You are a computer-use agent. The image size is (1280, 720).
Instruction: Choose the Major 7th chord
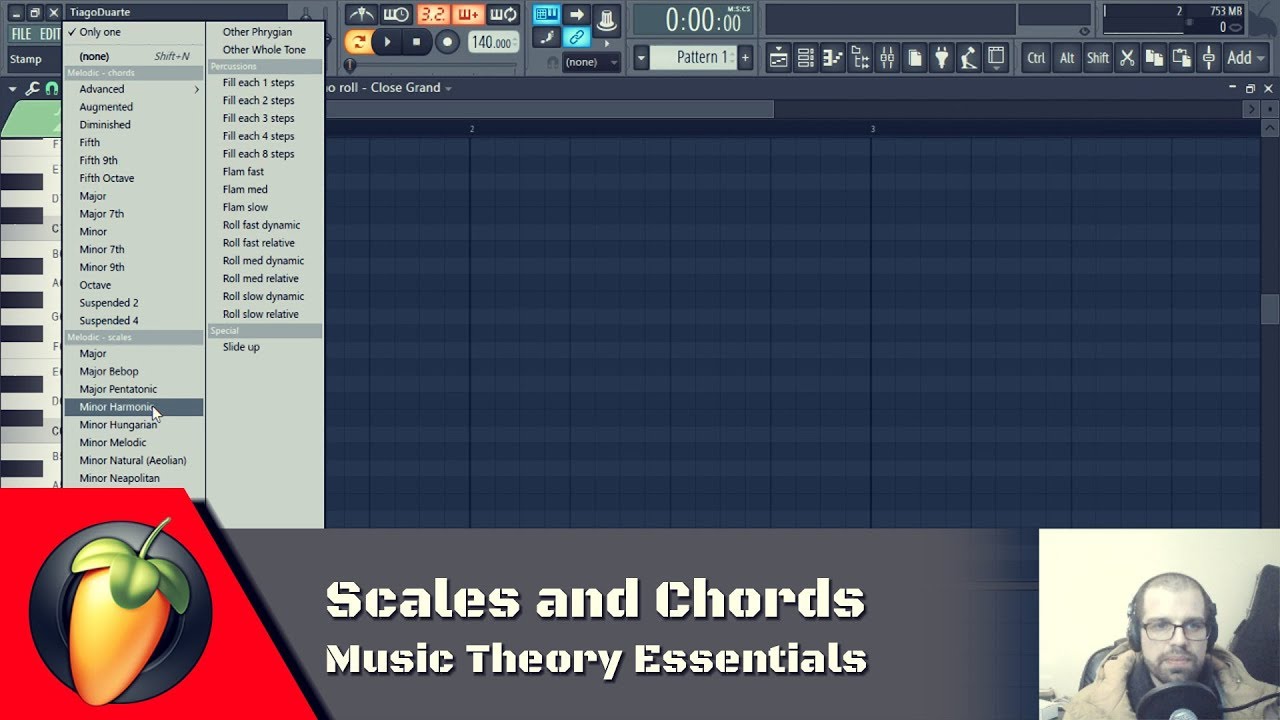[x=134, y=214]
